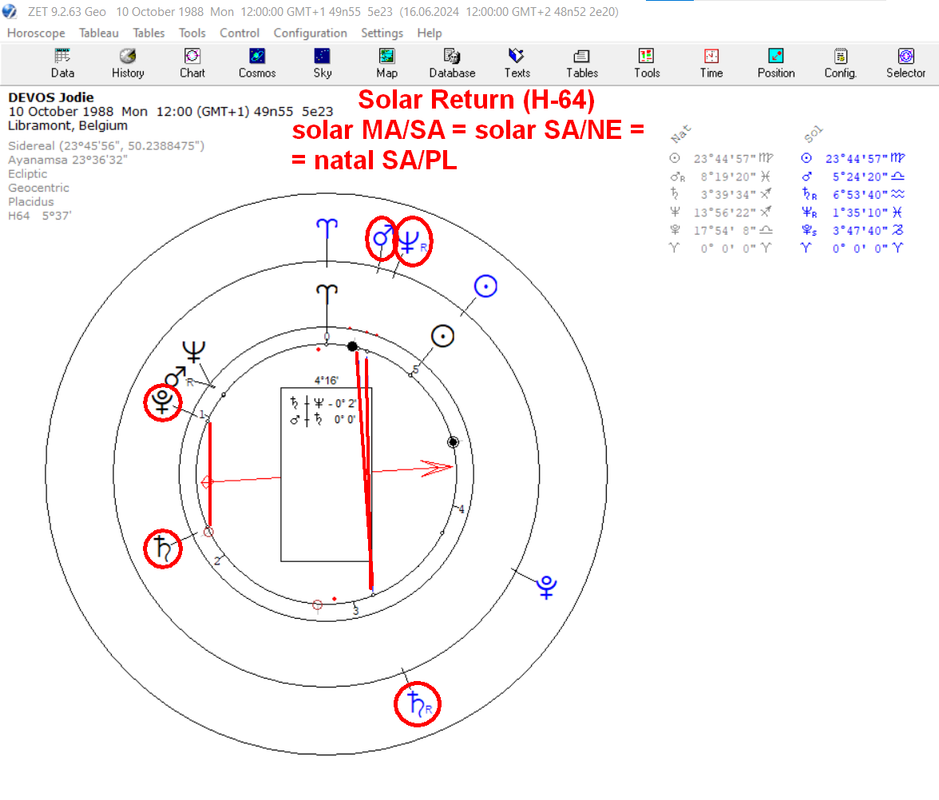939x800 pixels.
Task: Click the blue solar Sun glyph on outer ring
Action: click(x=486, y=286)
